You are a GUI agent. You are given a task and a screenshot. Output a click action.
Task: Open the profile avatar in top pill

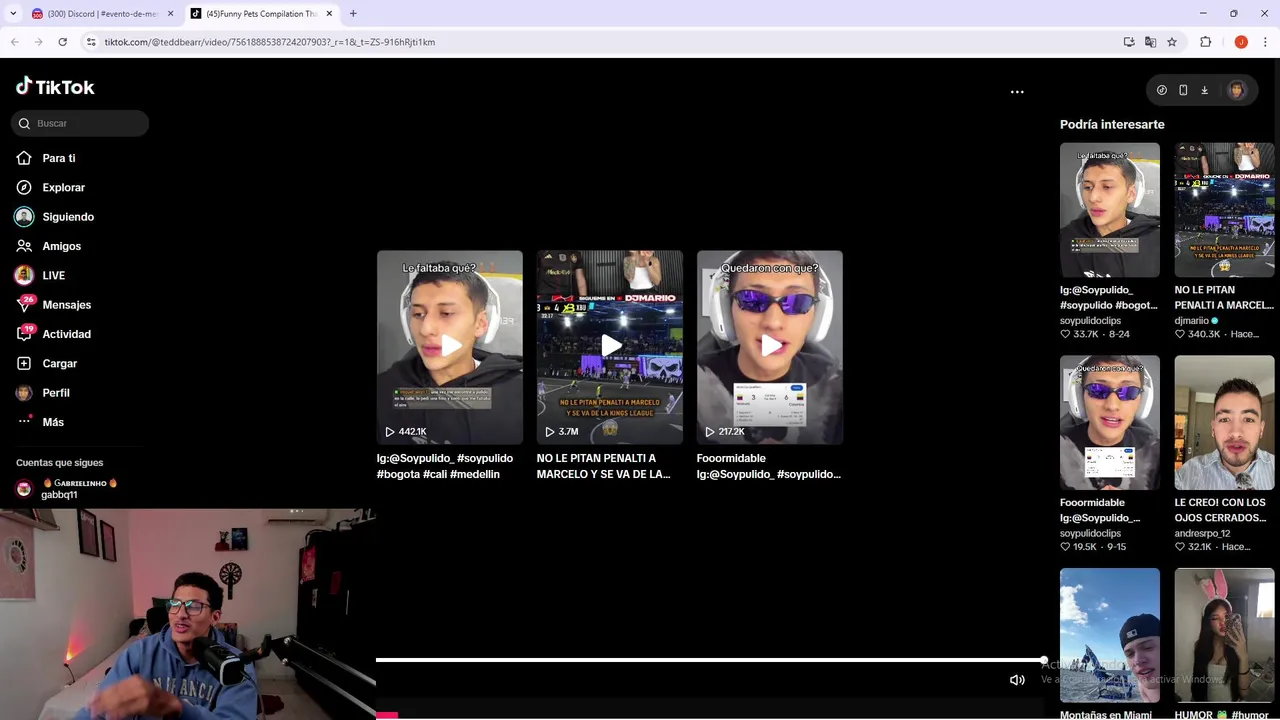pyautogui.click(x=1237, y=90)
